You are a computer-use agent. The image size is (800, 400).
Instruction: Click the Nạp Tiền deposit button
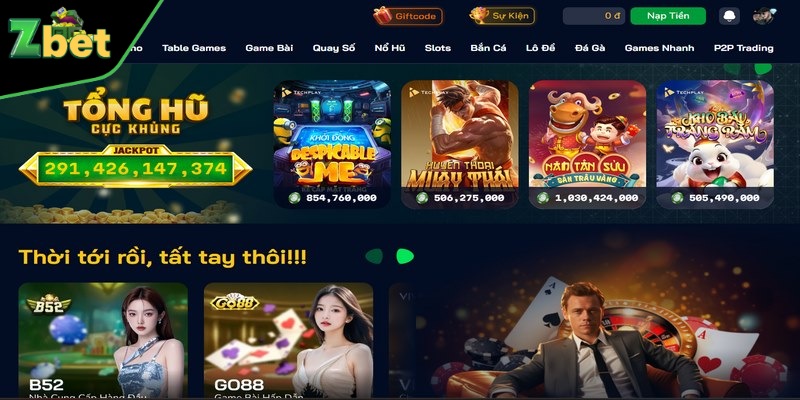pos(668,16)
